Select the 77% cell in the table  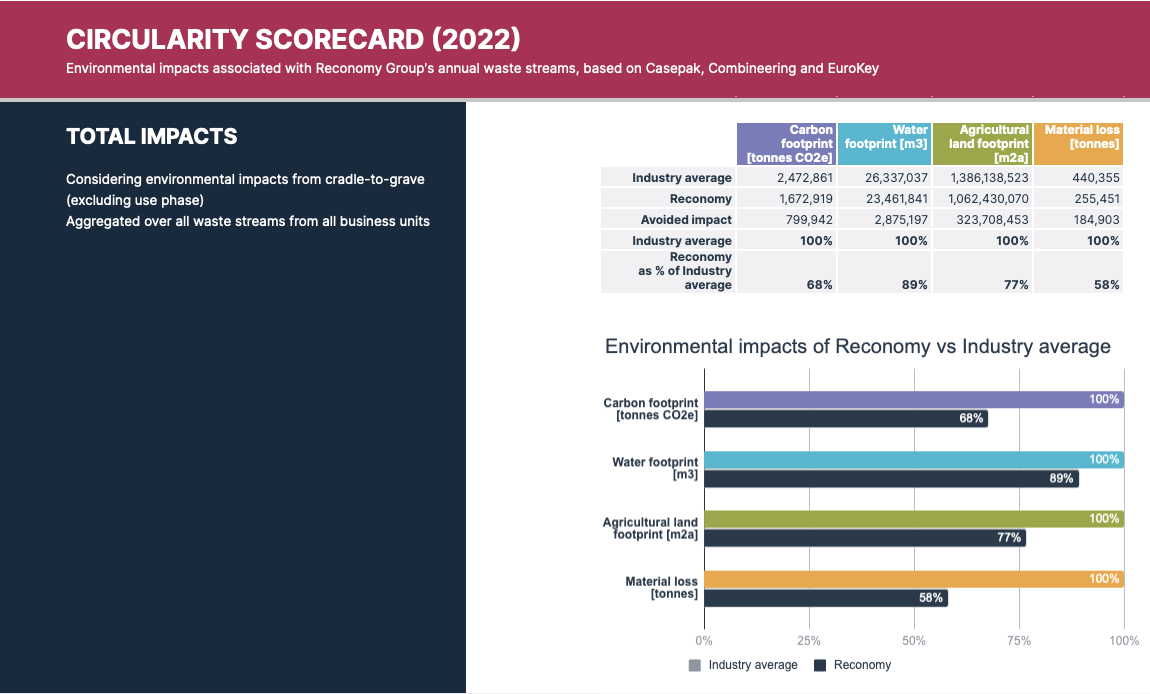coord(982,271)
